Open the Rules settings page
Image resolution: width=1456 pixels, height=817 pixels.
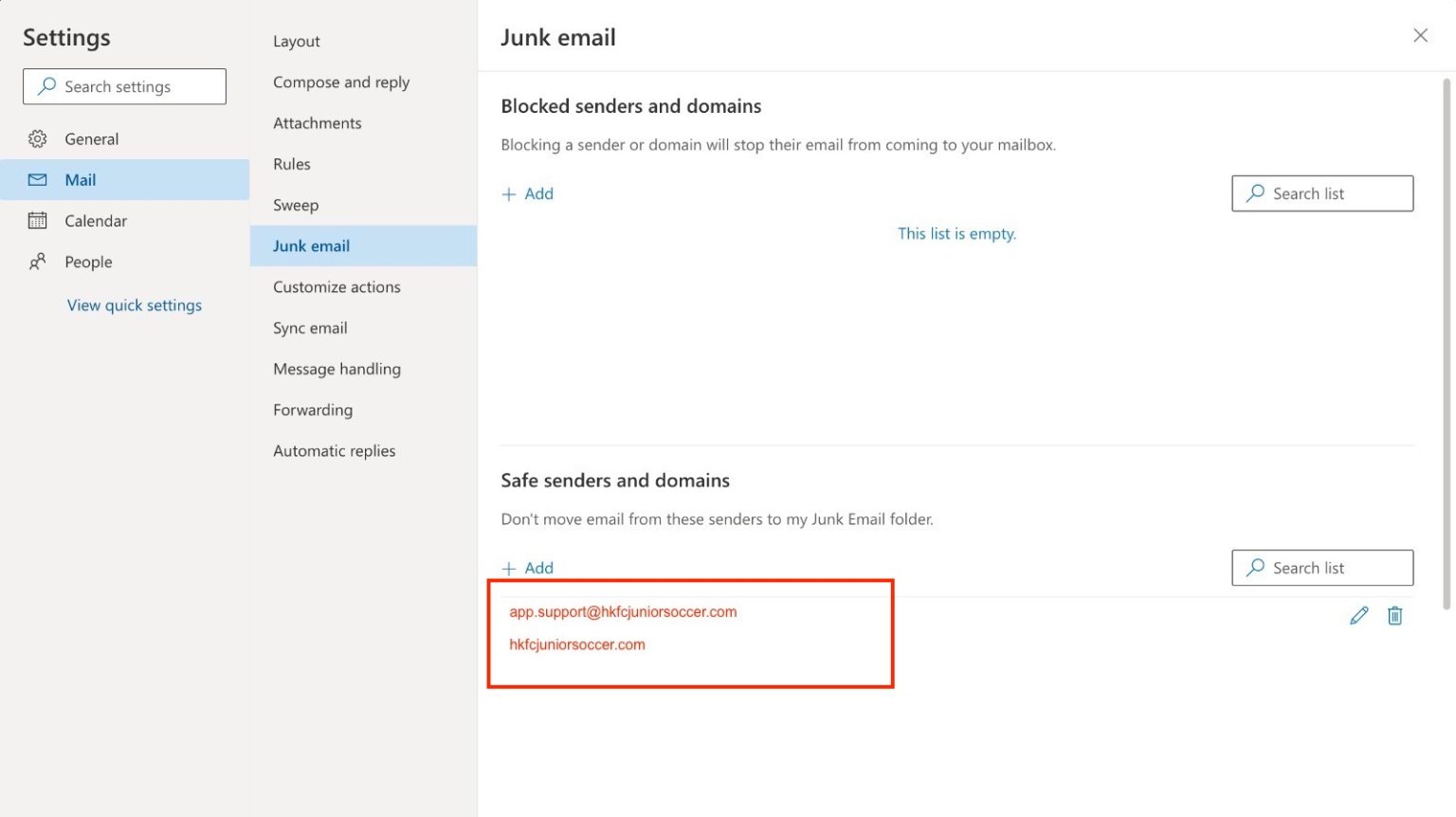tap(292, 164)
